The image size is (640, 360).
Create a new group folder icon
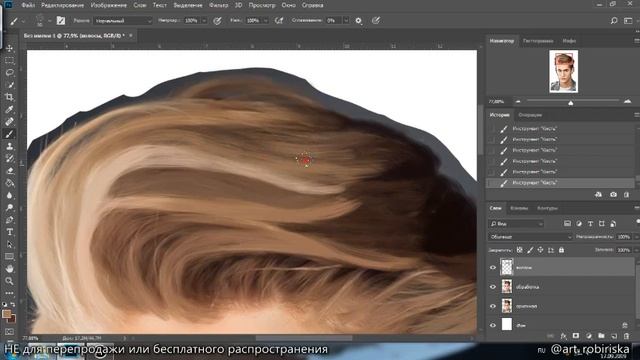(601, 336)
